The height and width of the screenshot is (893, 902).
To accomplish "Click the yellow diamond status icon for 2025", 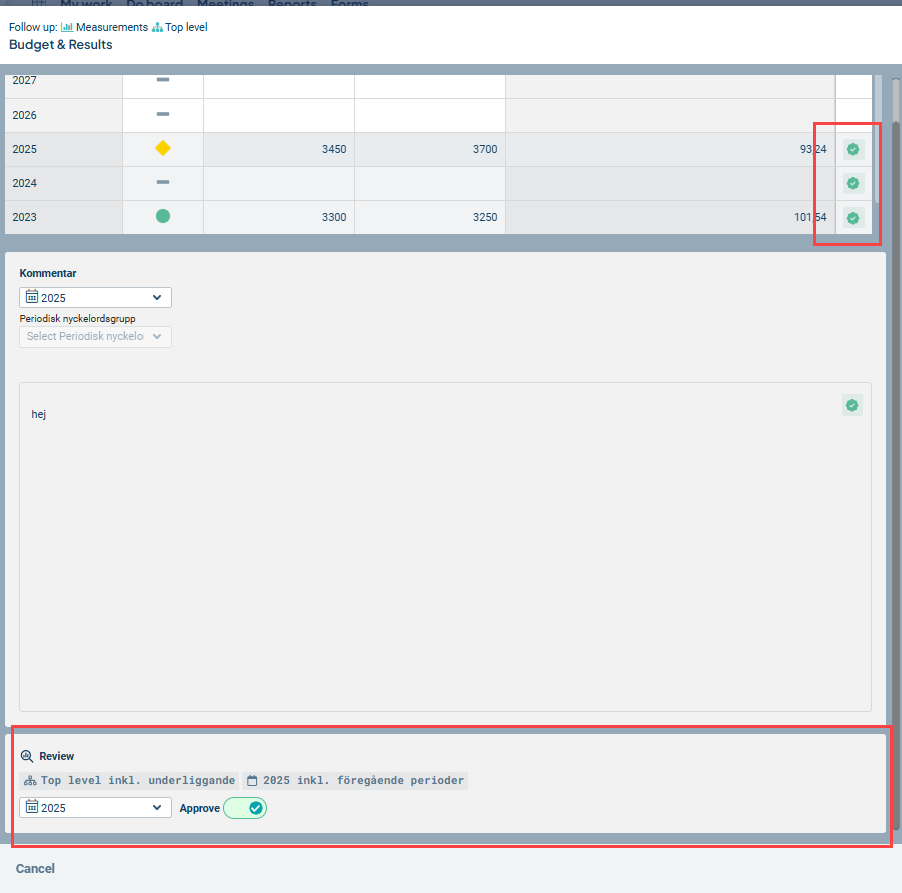I will click(x=163, y=149).
